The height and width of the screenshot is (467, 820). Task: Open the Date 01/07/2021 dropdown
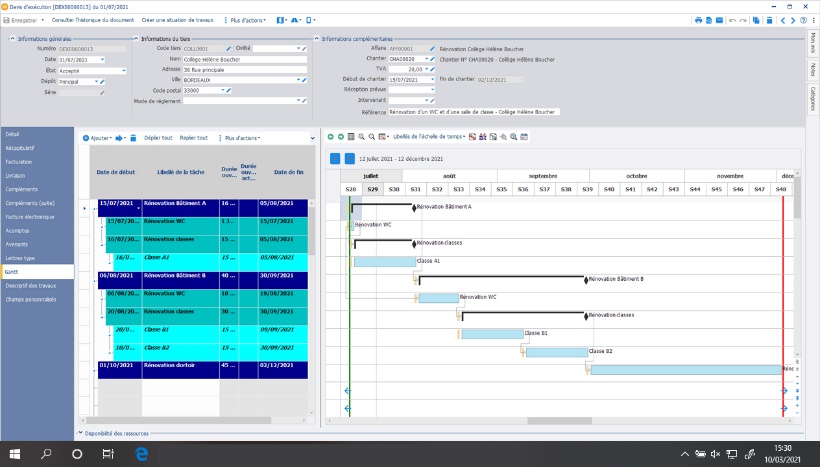pyautogui.click(x=102, y=60)
